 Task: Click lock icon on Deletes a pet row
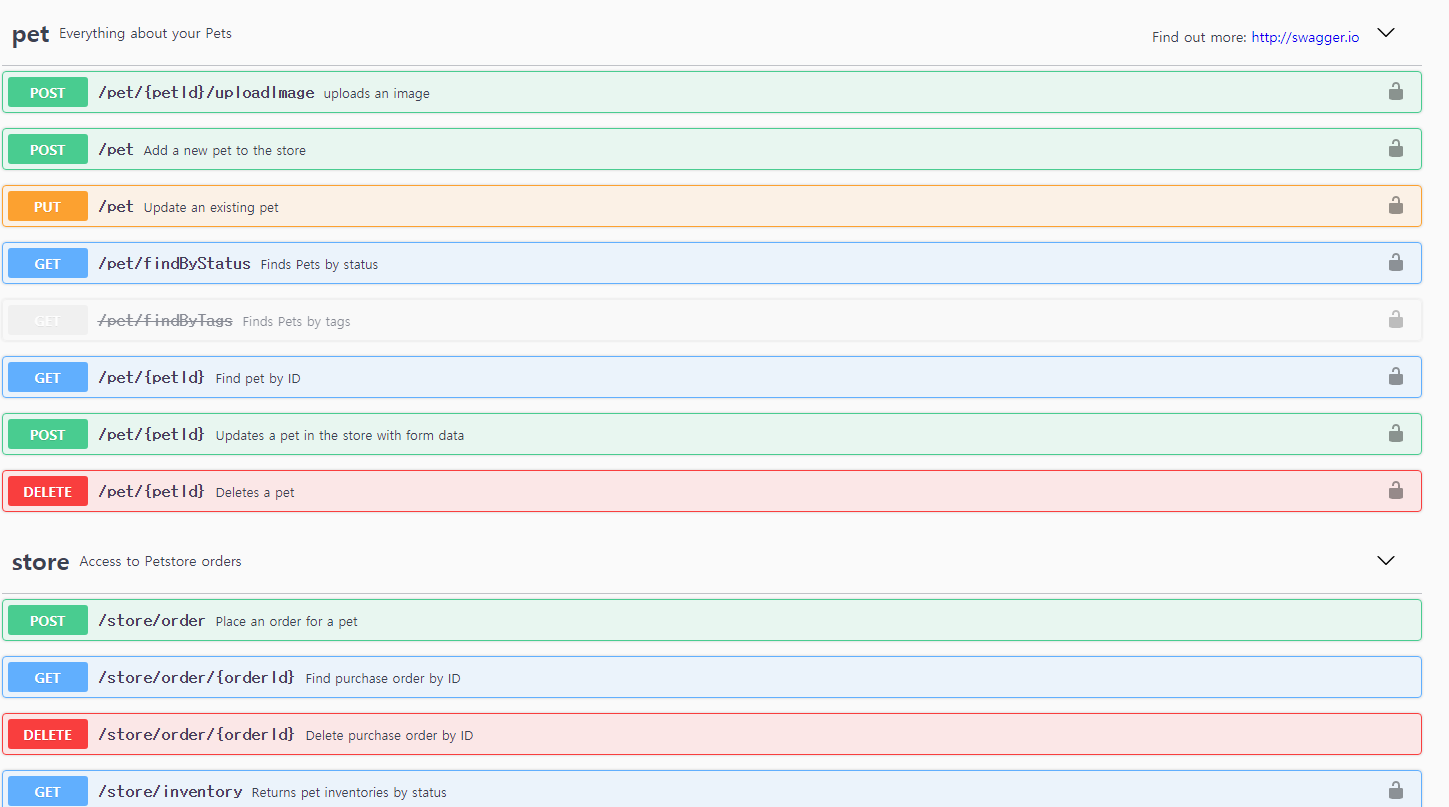[1395, 491]
